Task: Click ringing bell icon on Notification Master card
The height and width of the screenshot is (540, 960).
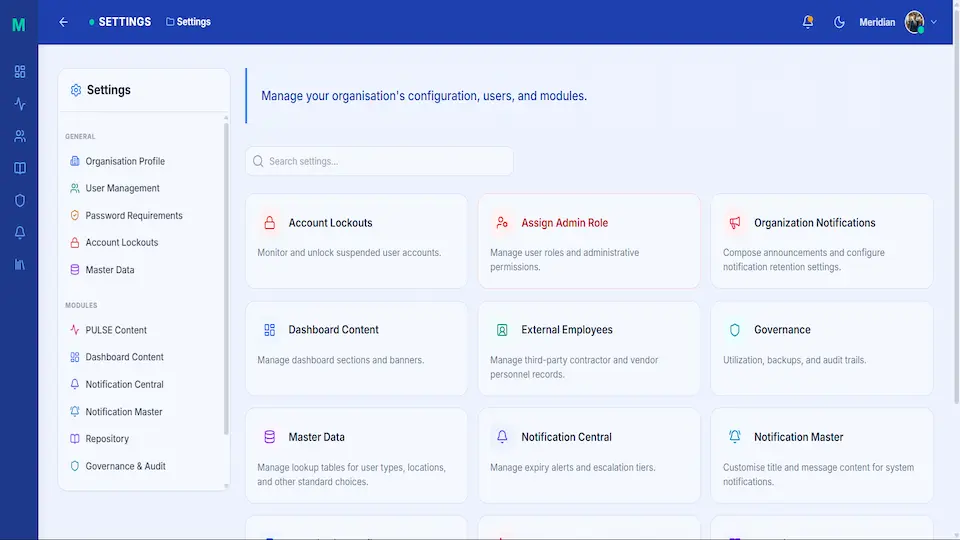Action: point(735,437)
